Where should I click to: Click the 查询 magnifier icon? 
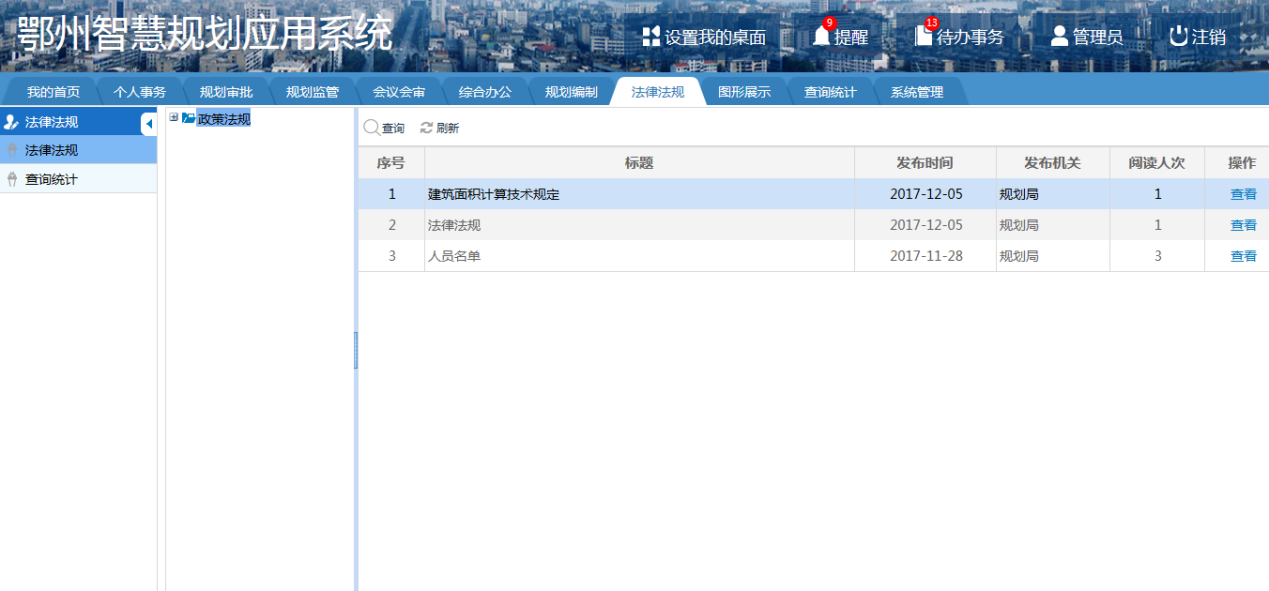pos(371,128)
